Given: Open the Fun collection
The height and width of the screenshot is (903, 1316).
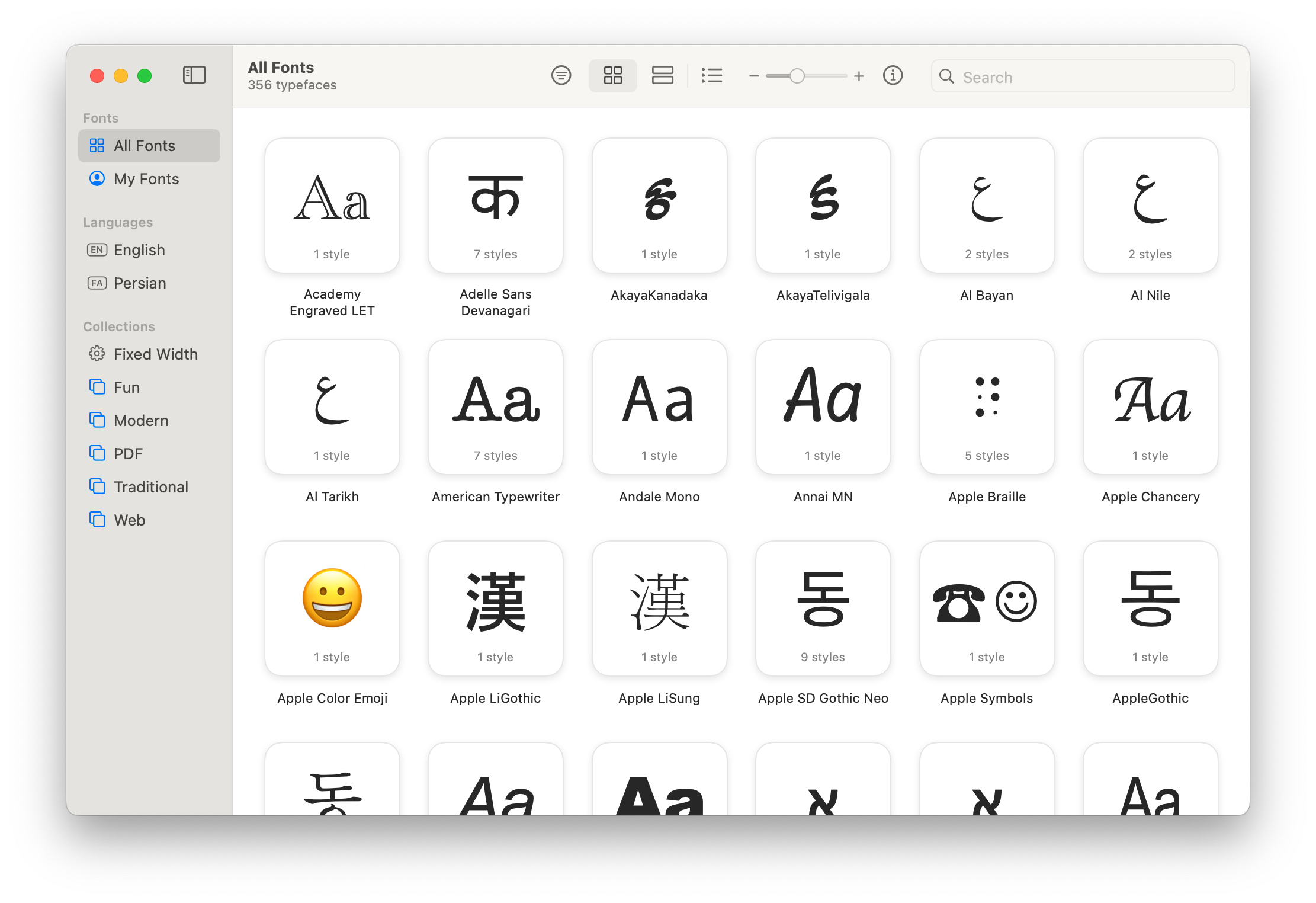Looking at the screenshot, I should point(127,388).
